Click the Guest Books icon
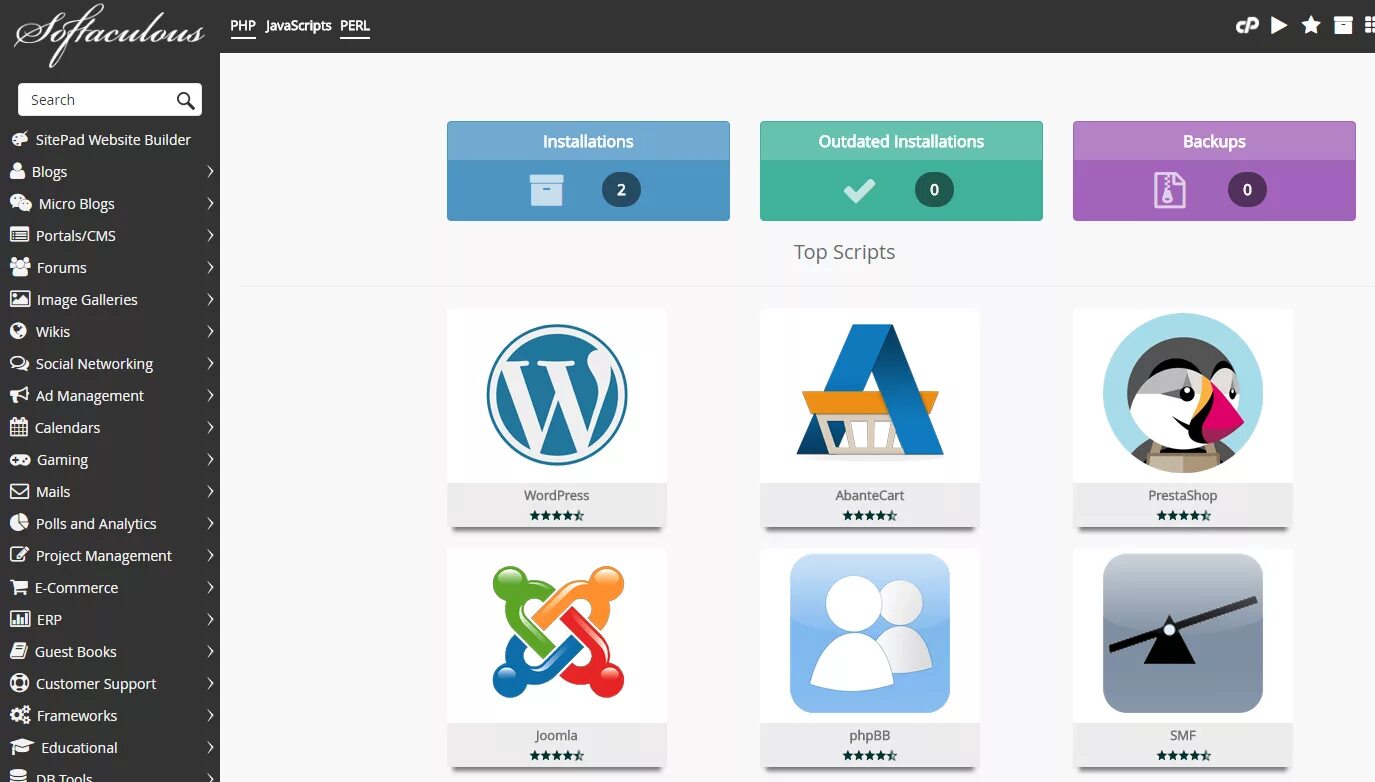This screenshot has height=782, width=1375. point(18,651)
